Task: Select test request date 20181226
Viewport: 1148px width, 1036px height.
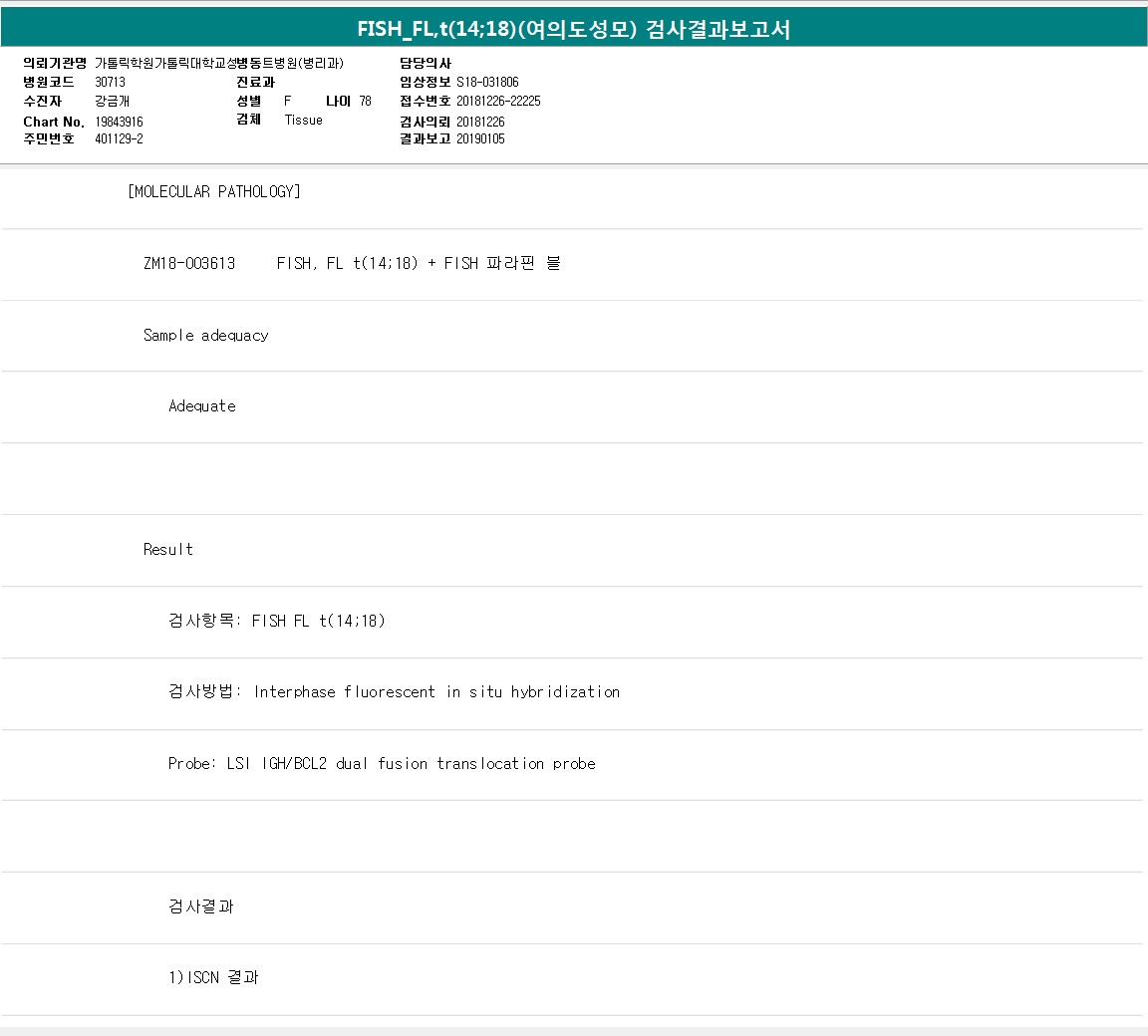Action: click(x=480, y=122)
